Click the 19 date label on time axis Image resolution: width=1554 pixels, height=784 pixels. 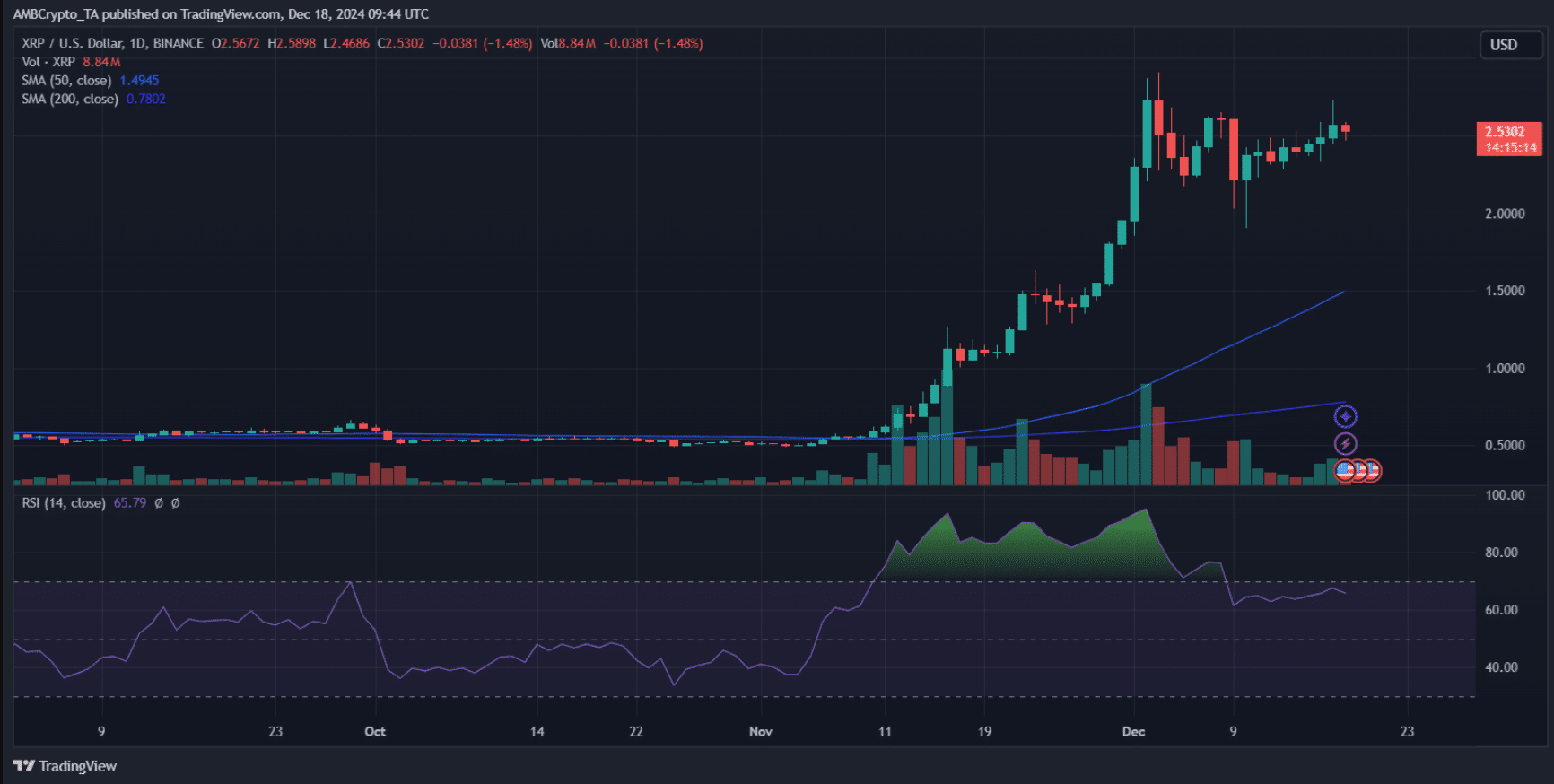point(984,732)
